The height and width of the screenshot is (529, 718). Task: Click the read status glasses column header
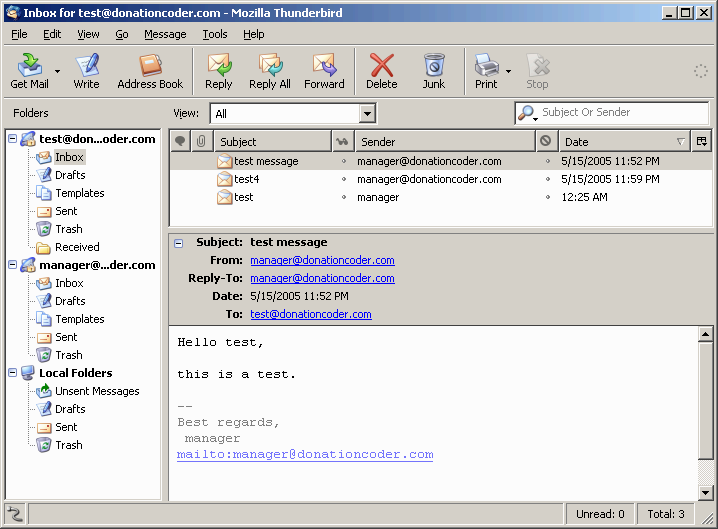(342, 141)
